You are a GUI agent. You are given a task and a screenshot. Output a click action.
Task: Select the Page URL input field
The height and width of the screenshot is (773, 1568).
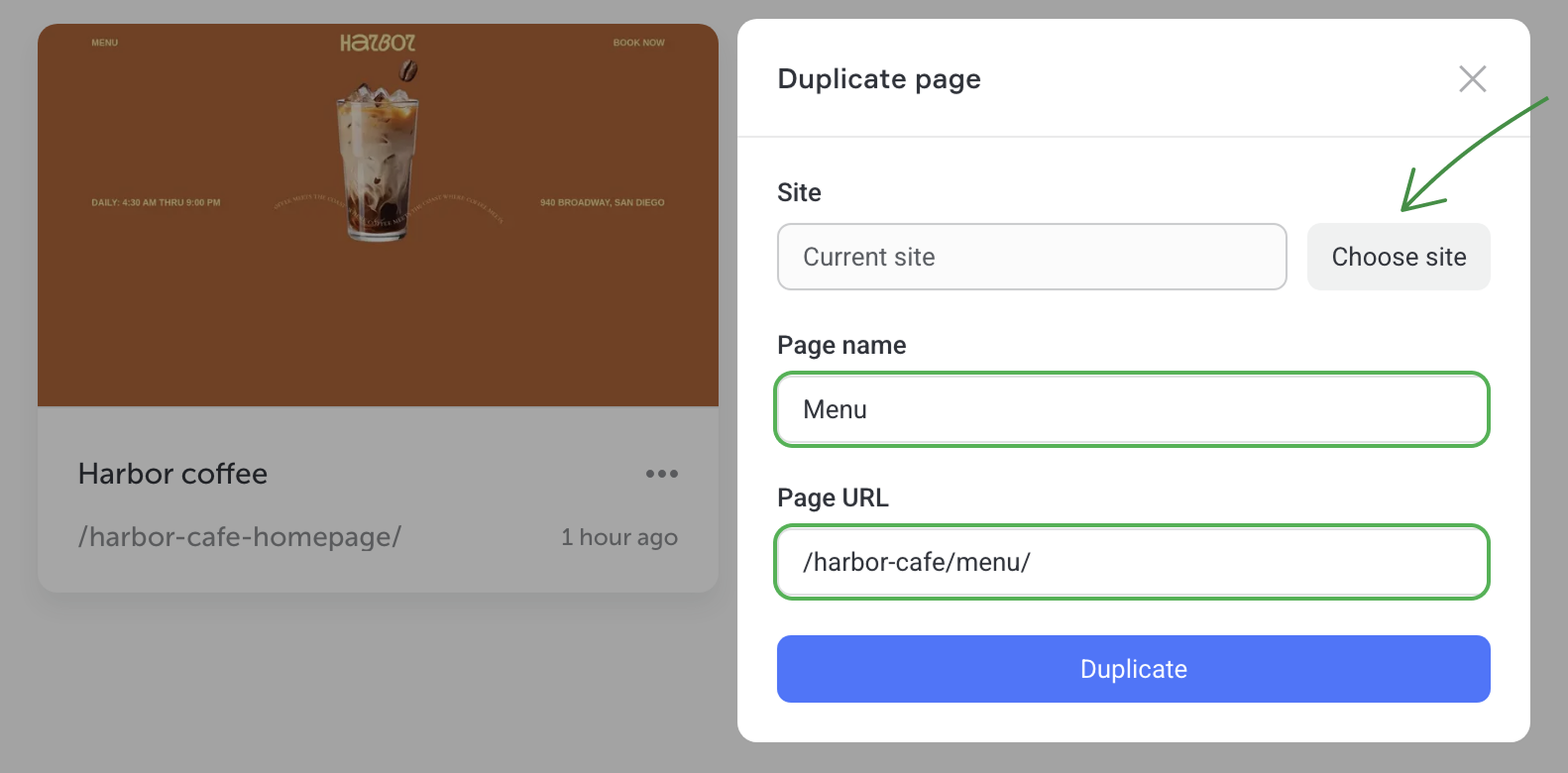pos(1132,562)
